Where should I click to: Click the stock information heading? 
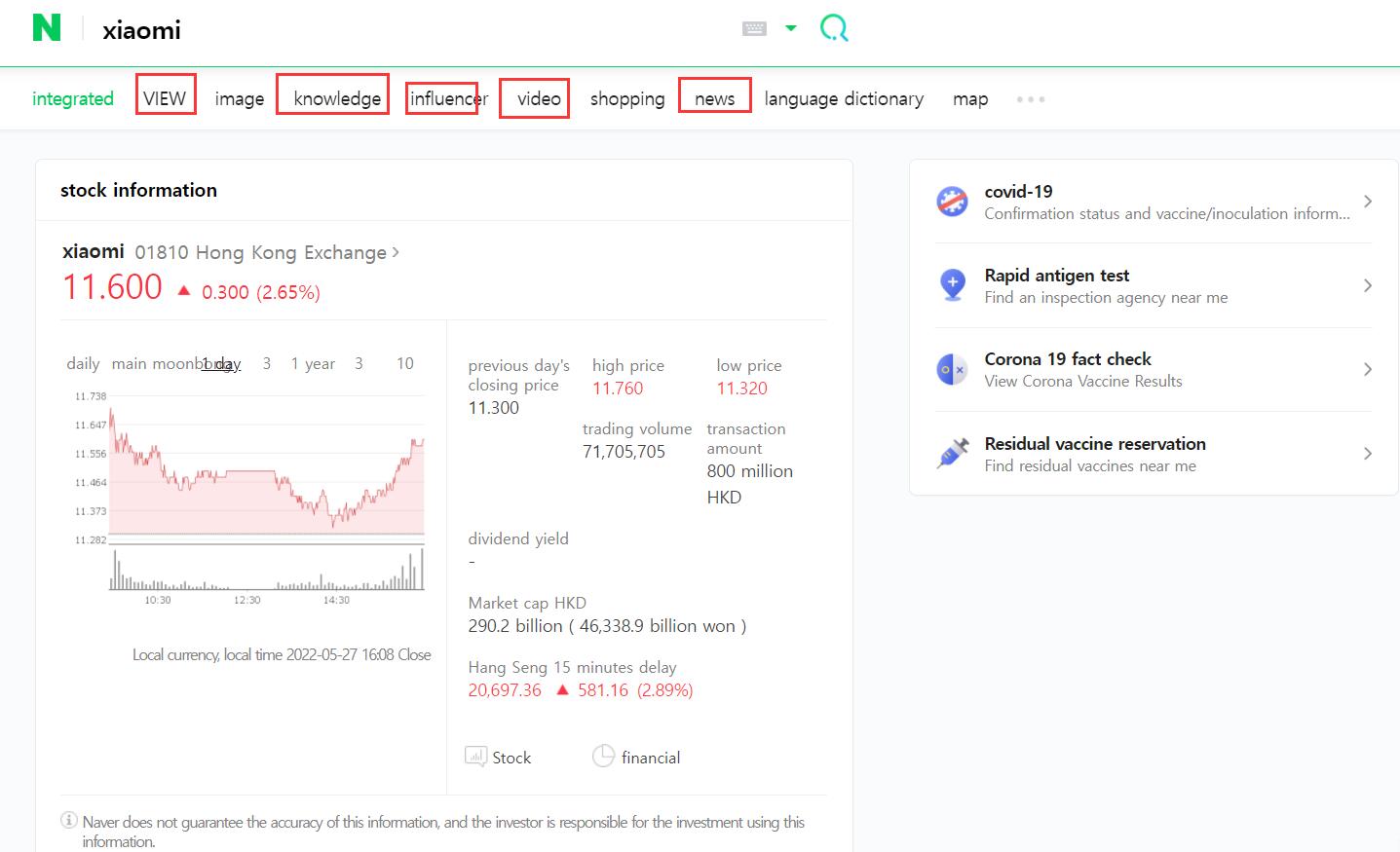tap(138, 190)
